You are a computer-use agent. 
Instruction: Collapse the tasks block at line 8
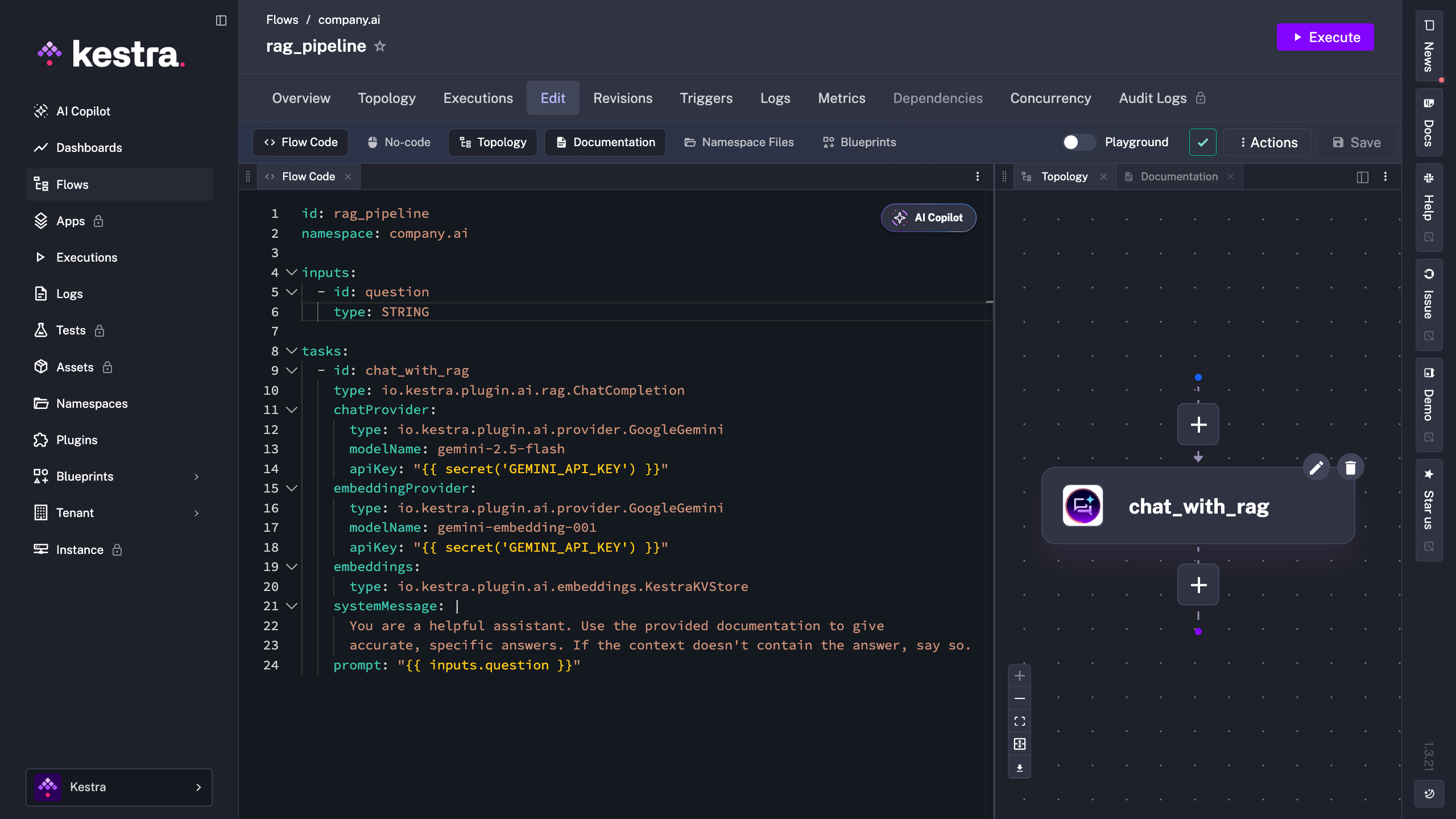pos(292,351)
